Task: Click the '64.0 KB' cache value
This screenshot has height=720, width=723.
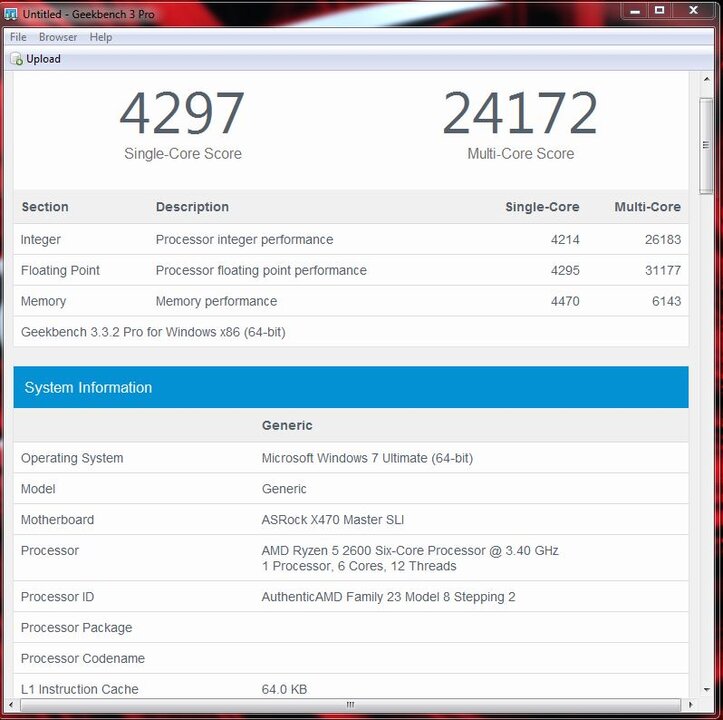Action: 284,689
